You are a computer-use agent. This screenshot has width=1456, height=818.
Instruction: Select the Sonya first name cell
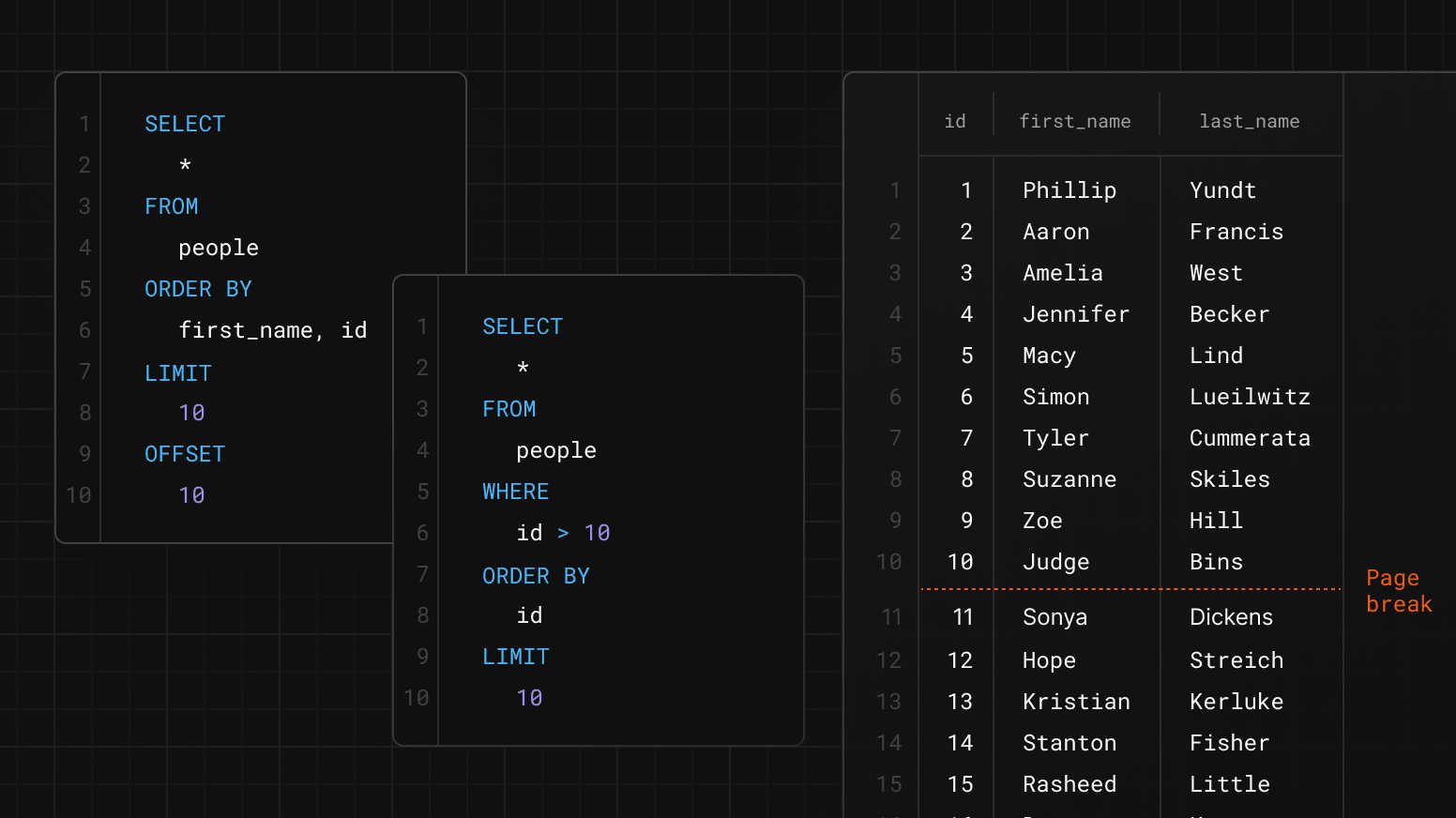point(1055,617)
